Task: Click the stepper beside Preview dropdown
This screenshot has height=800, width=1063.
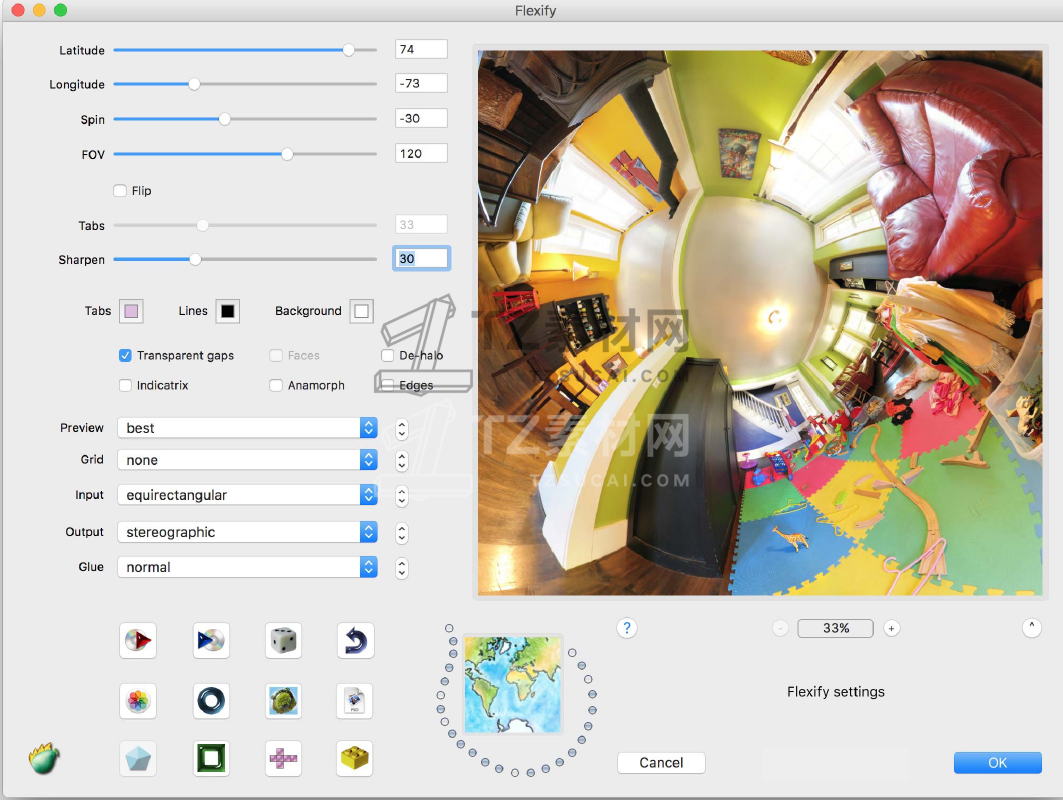Action: [x=402, y=428]
